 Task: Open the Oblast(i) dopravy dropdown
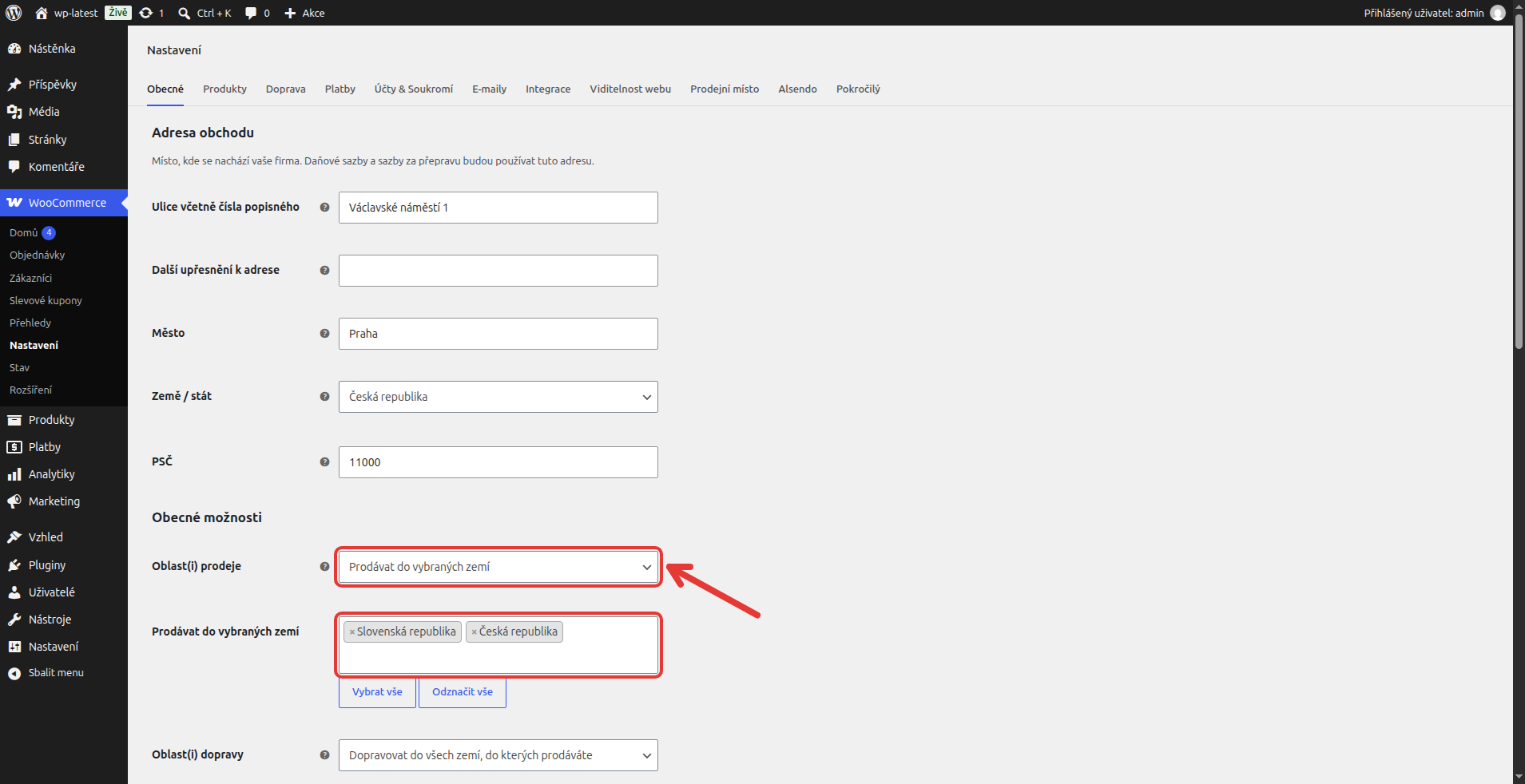pos(498,755)
